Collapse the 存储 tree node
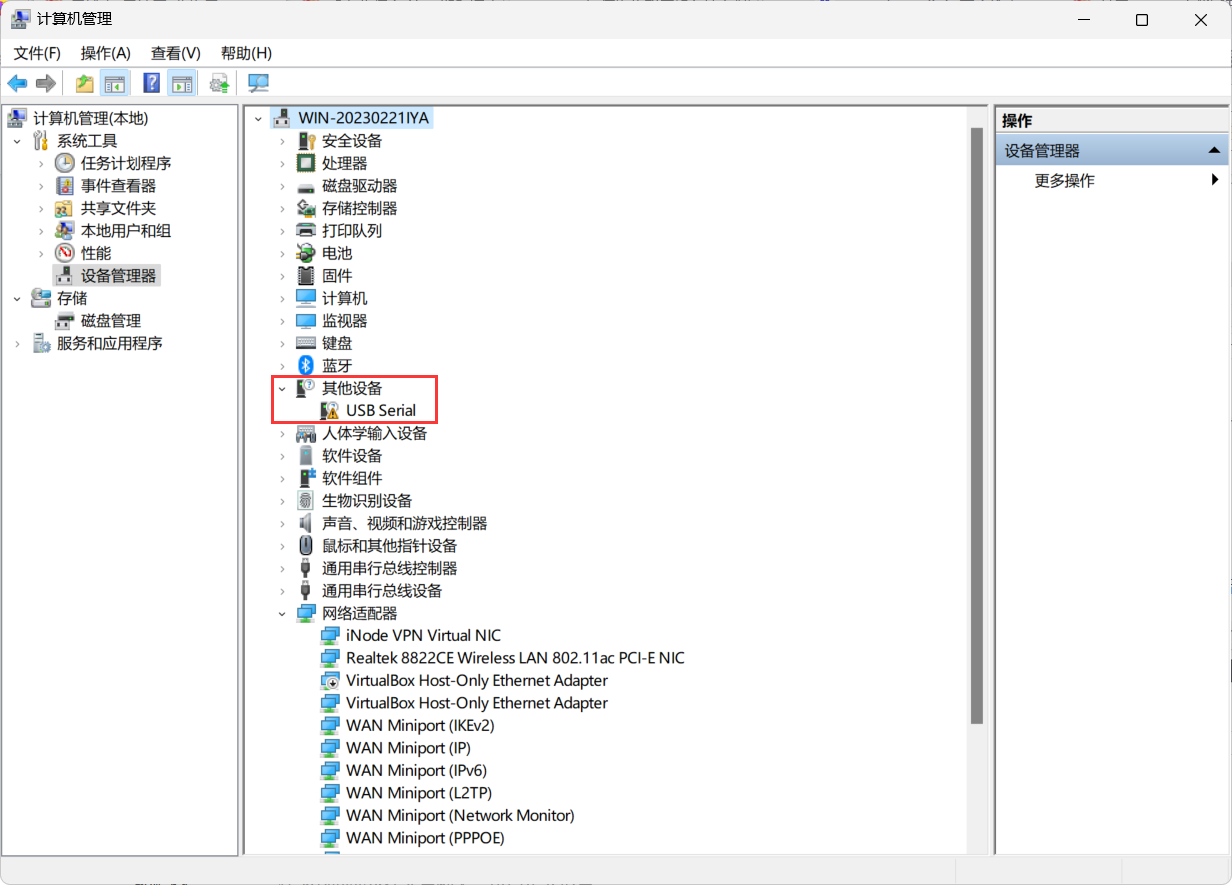The image size is (1232, 885). coord(17,298)
